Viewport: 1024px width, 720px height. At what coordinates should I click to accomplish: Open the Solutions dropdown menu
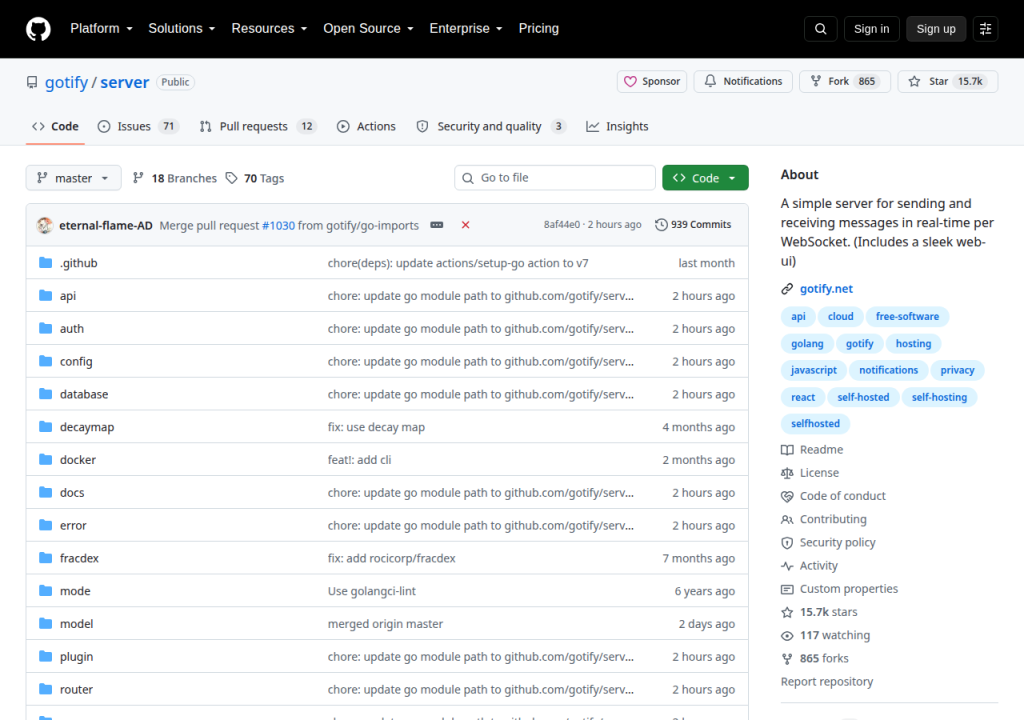(x=182, y=29)
